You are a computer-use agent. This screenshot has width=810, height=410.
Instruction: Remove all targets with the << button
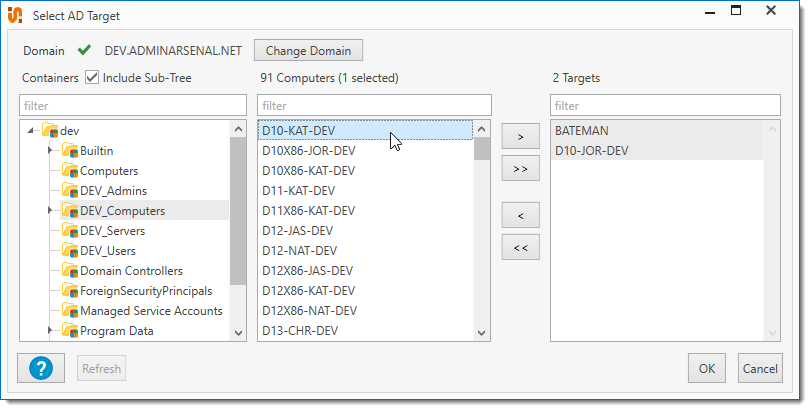520,248
